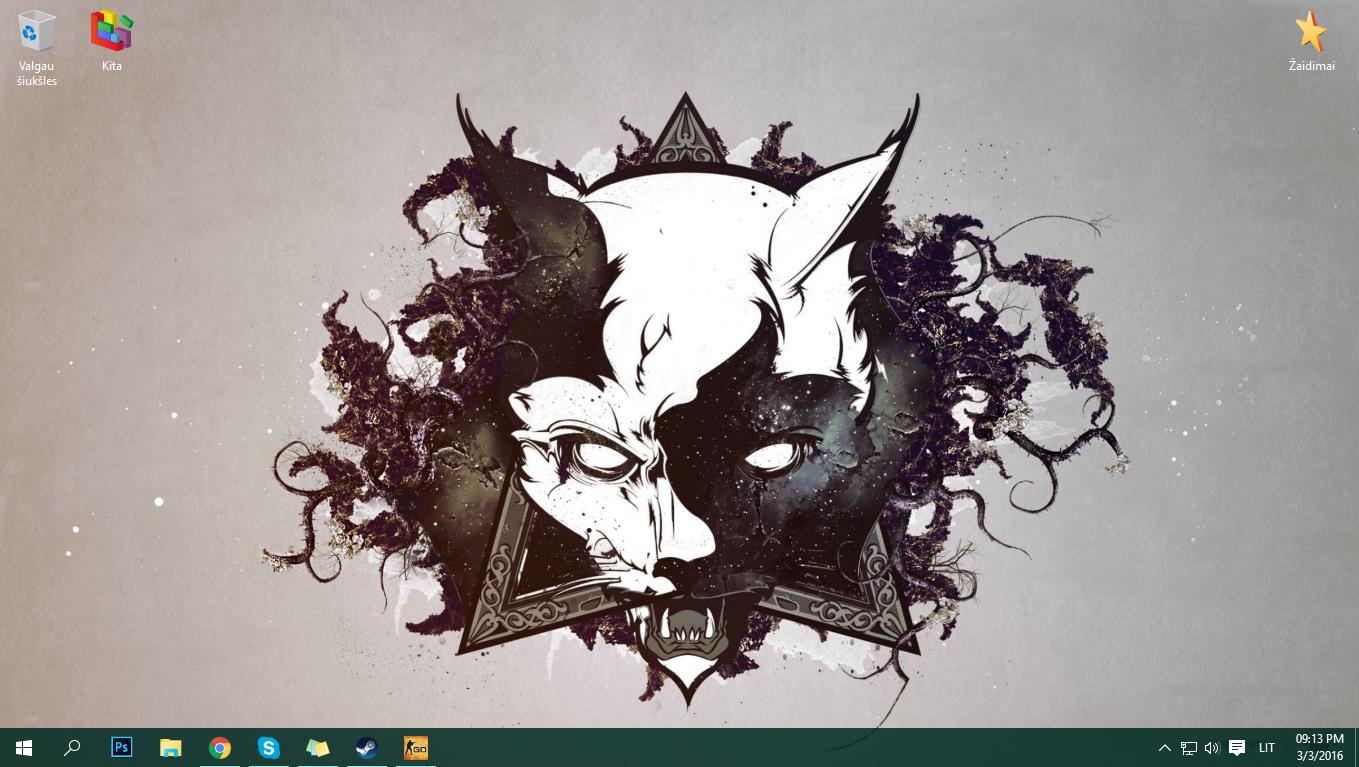Open the network status tray icon

tap(1189, 747)
